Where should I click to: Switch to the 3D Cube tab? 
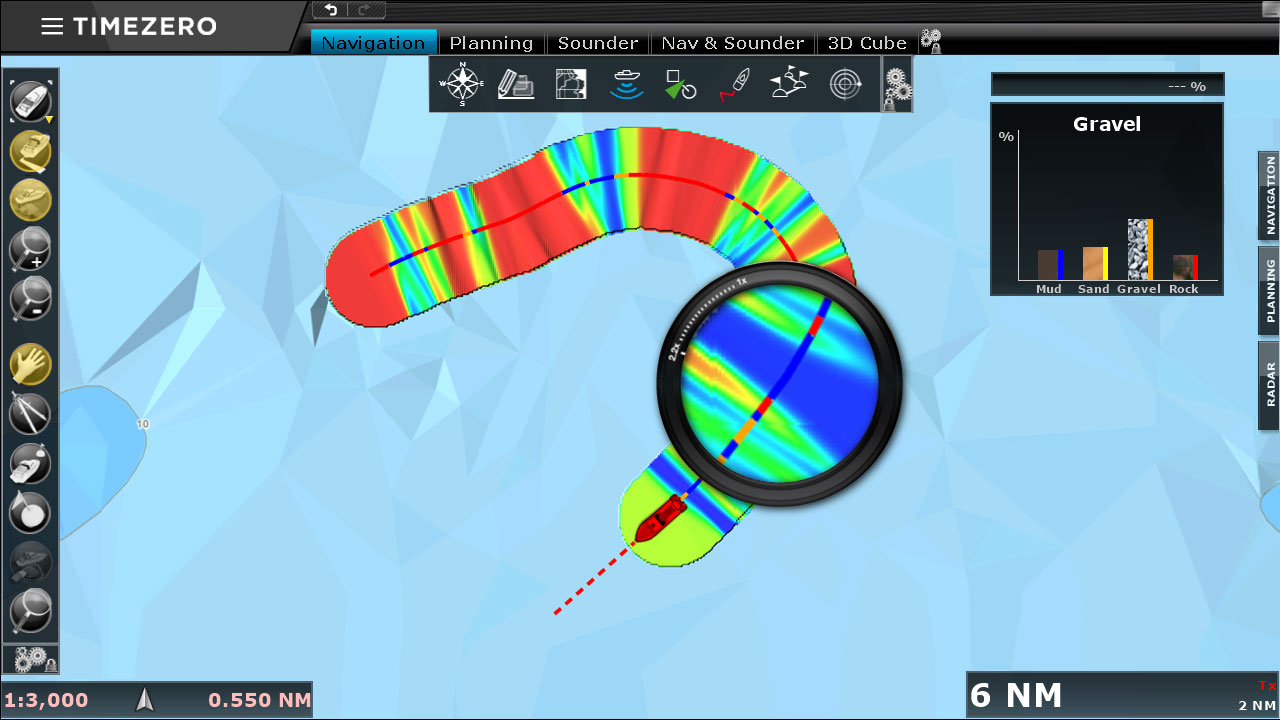point(867,43)
